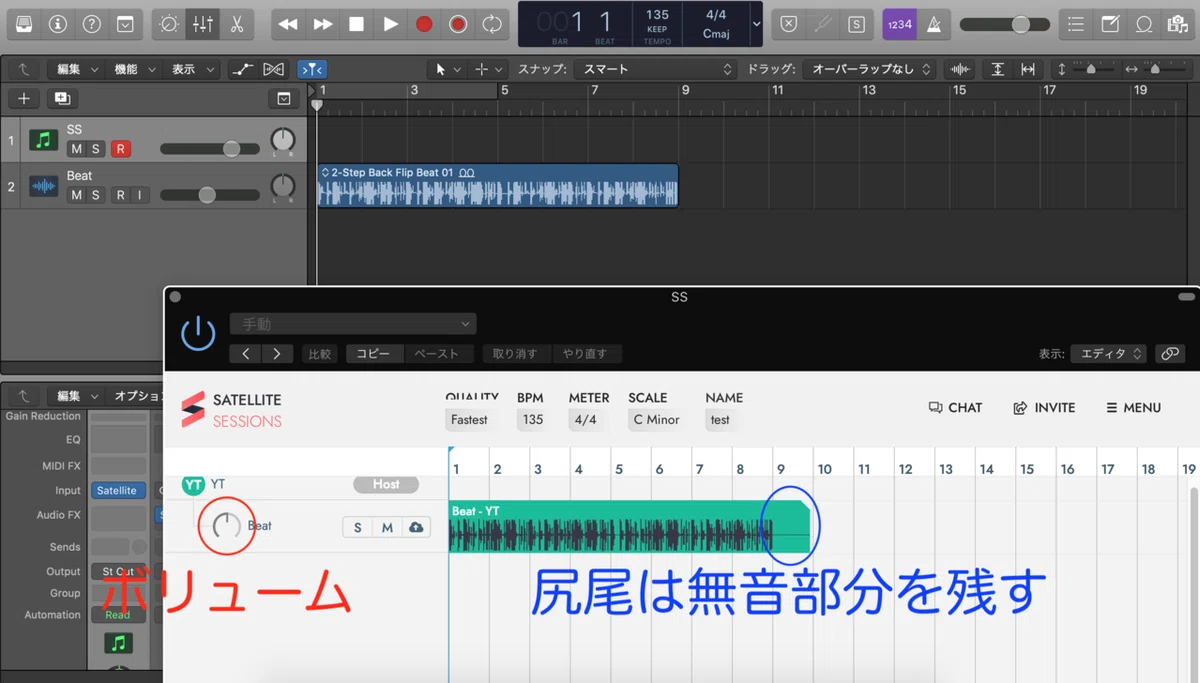Toggle the SS plugin power bypass button
This screenshot has height=683, width=1200.
tap(198, 333)
